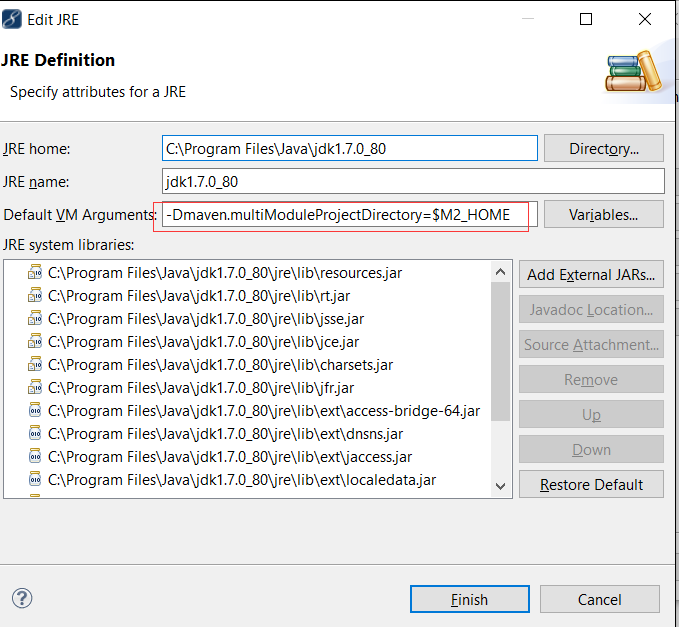
Task: Select the access-bridge-64.jar library entry
Action: [x=264, y=411]
